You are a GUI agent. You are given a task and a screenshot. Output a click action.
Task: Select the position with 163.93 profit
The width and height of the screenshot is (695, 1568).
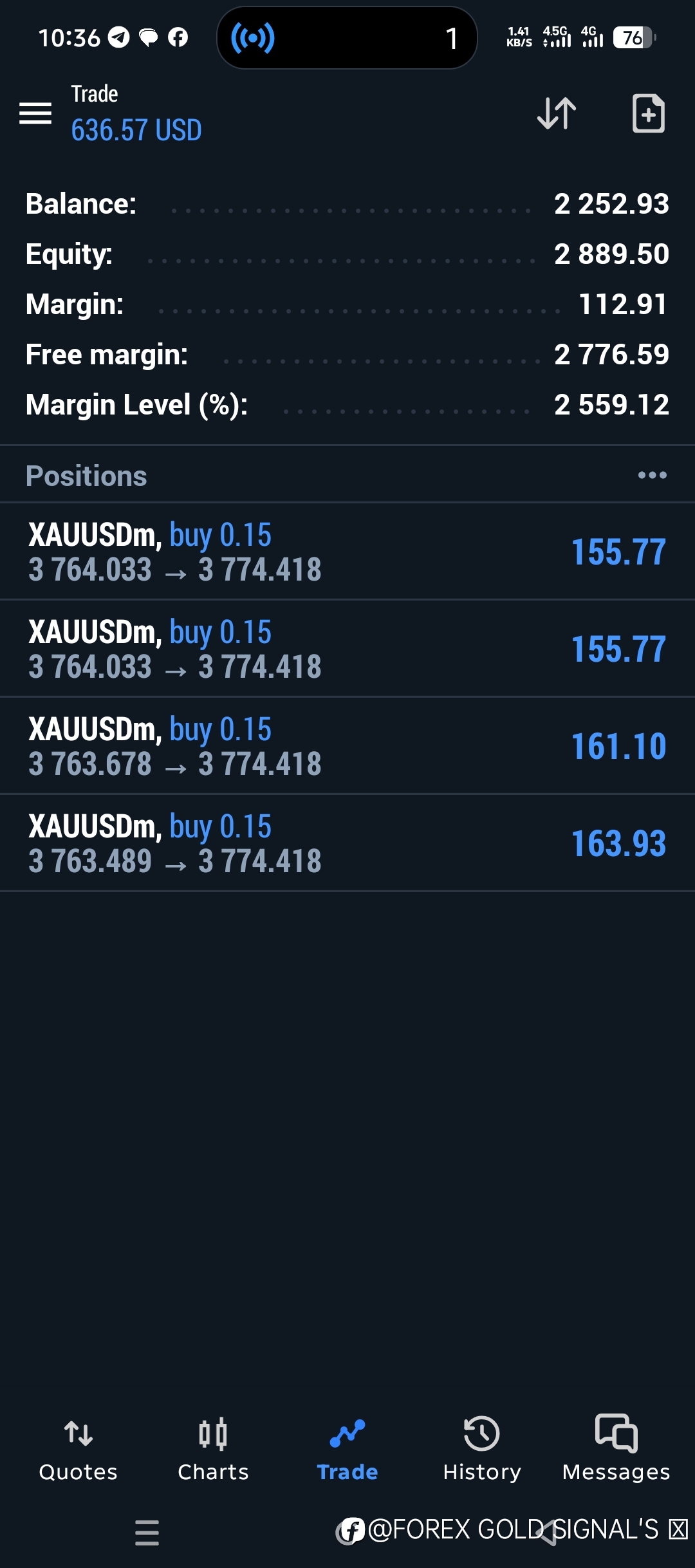pos(347,843)
